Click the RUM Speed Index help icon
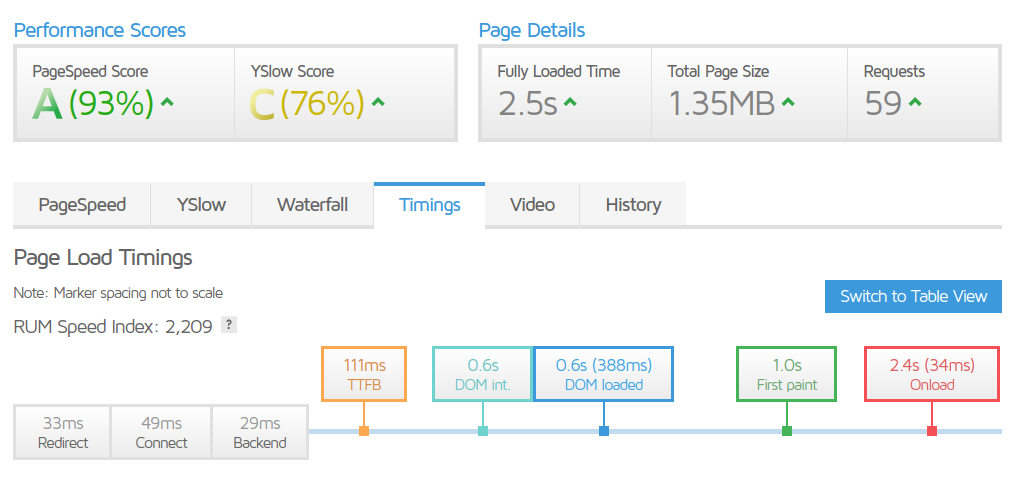The height and width of the screenshot is (477, 1018). coord(229,324)
